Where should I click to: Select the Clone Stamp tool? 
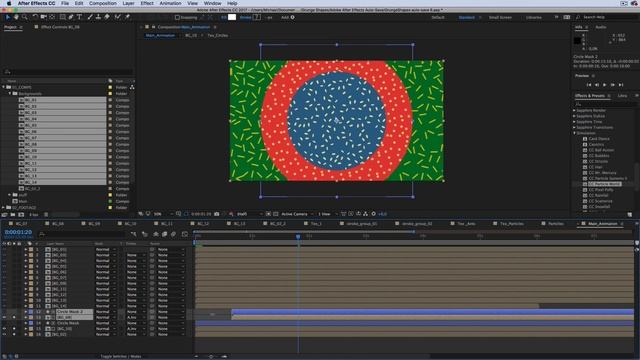coord(98,17)
